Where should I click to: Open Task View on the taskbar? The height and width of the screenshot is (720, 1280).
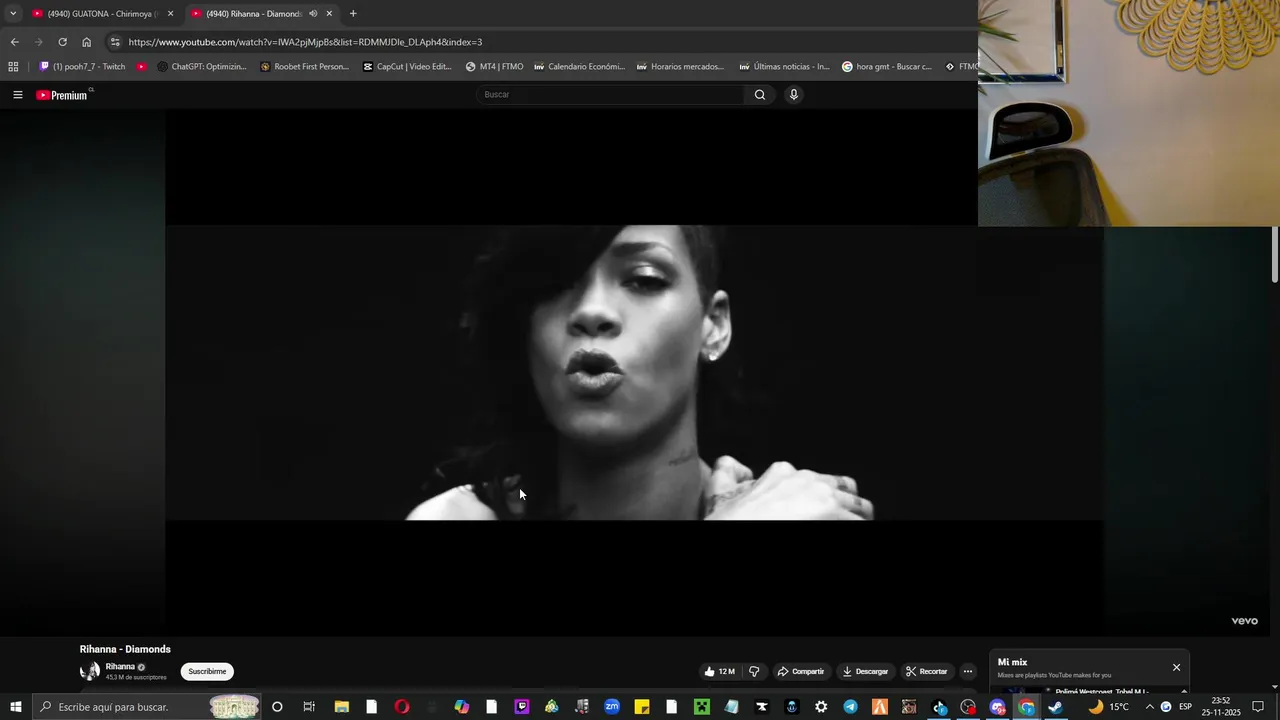[x=309, y=707]
